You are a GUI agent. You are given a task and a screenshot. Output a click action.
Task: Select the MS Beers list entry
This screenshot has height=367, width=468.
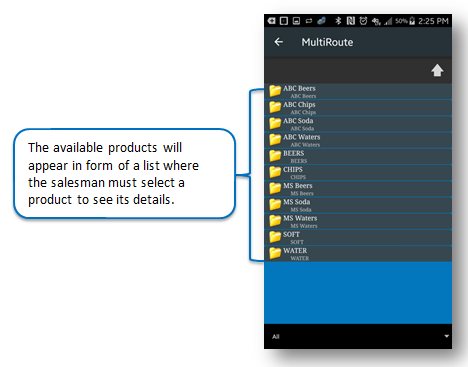point(358,189)
